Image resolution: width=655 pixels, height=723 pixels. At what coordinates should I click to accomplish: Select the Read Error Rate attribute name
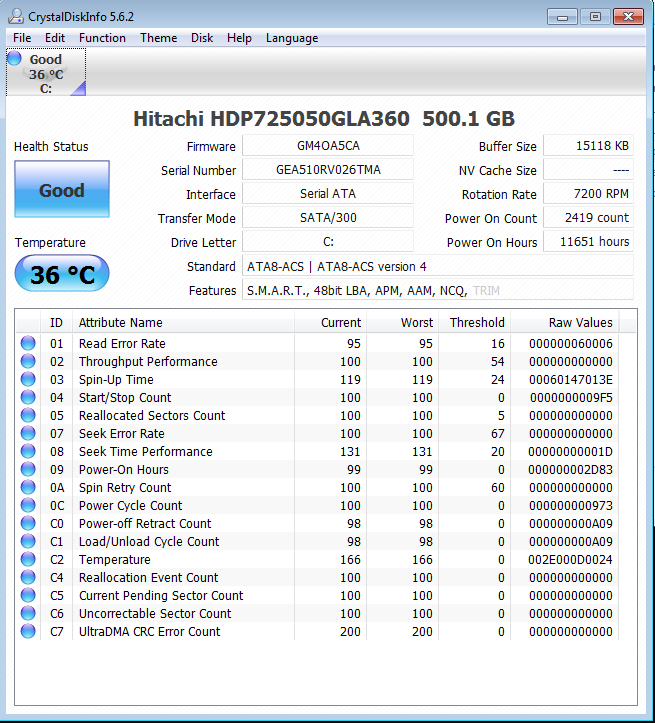click(x=122, y=344)
